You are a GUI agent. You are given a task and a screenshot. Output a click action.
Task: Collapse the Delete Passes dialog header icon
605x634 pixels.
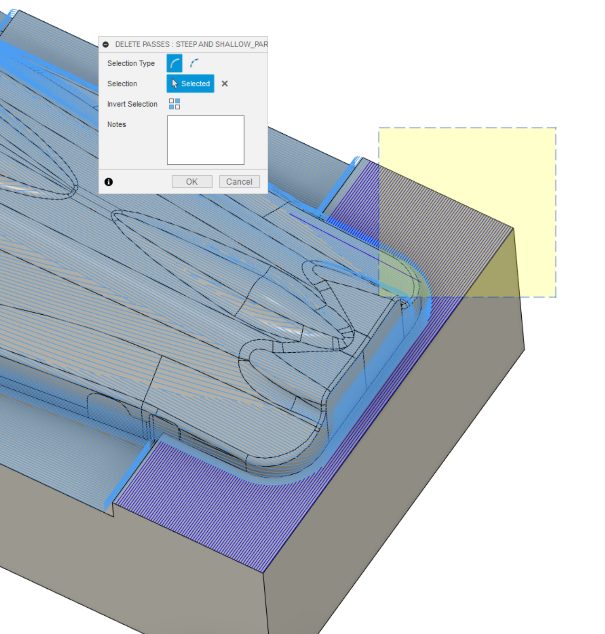point(106,44)
